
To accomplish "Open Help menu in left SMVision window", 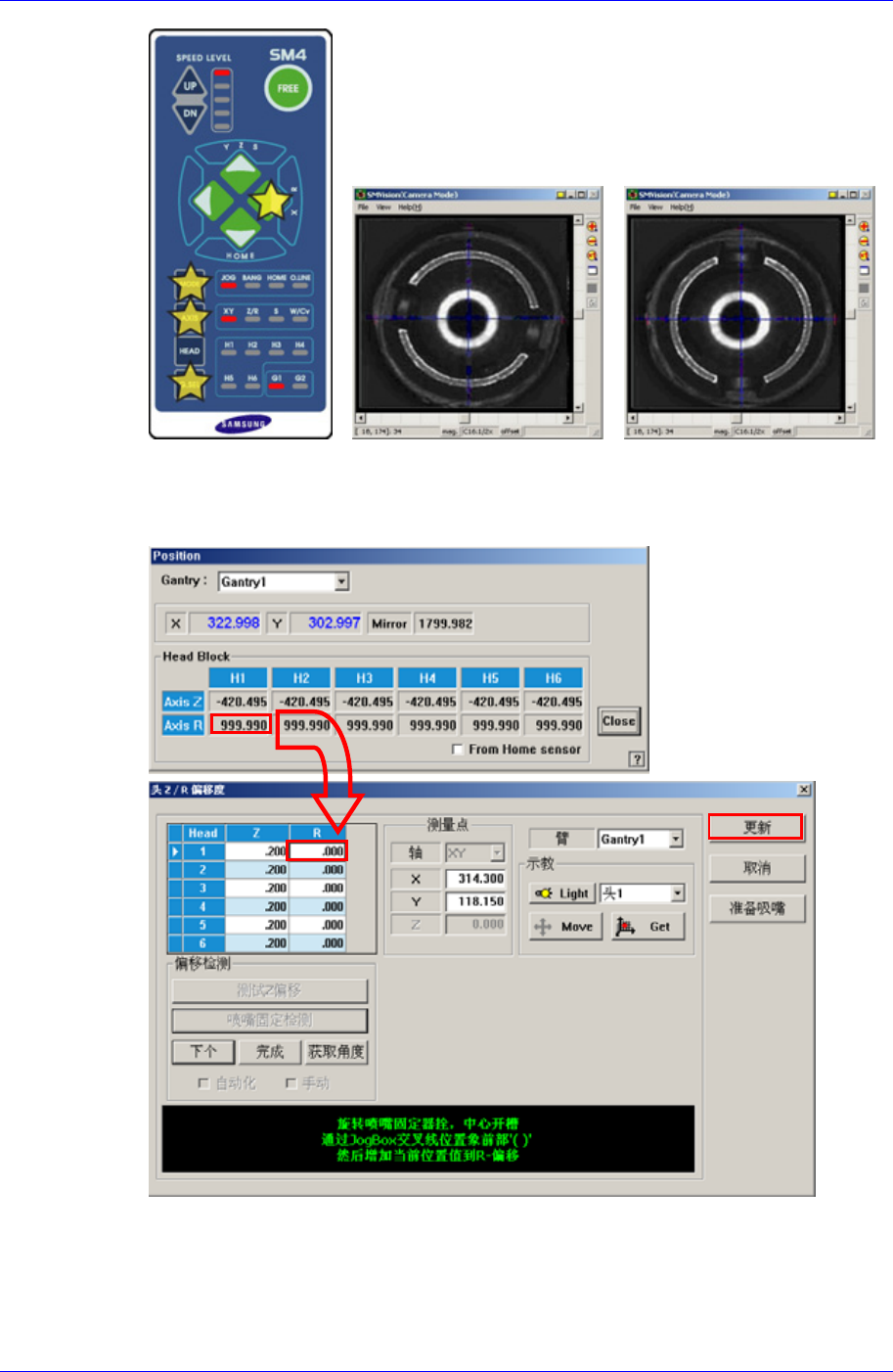I will 409,207.
